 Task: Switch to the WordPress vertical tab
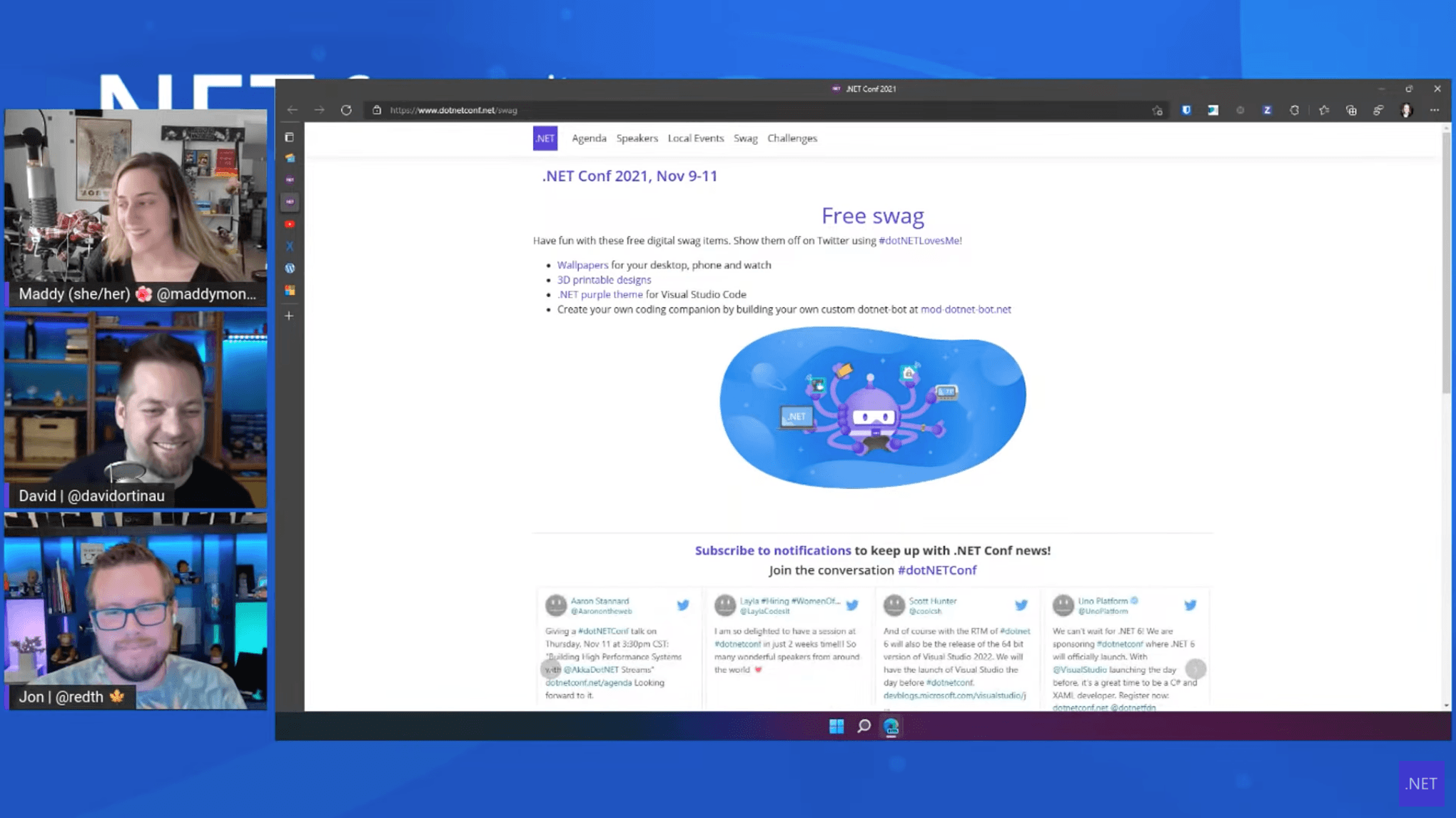click(x=289, y=268)
